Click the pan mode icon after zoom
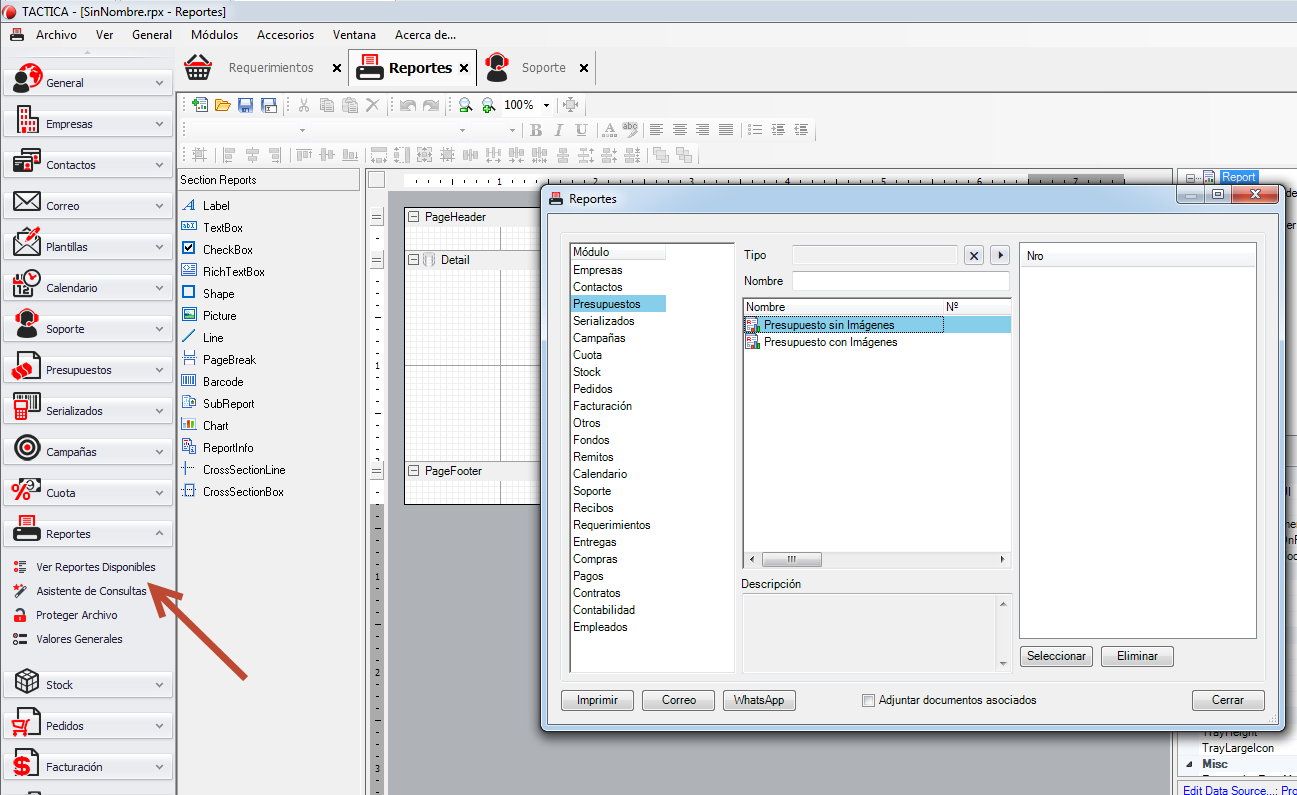The width and height of the screenshot is (1297, 795). 570,105
